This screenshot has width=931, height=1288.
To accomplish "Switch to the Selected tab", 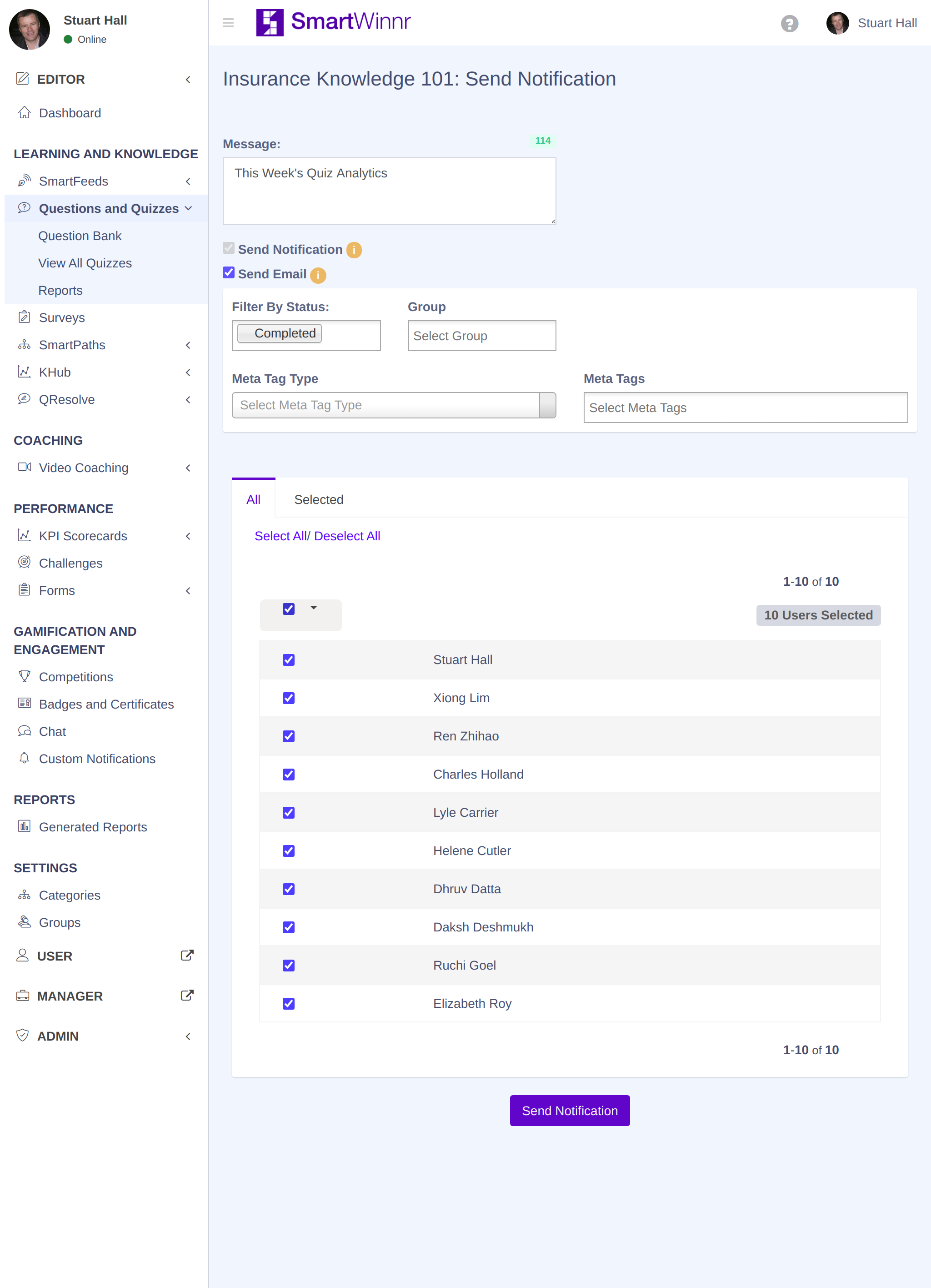I will pyautogui.click(x=319, y=499).
